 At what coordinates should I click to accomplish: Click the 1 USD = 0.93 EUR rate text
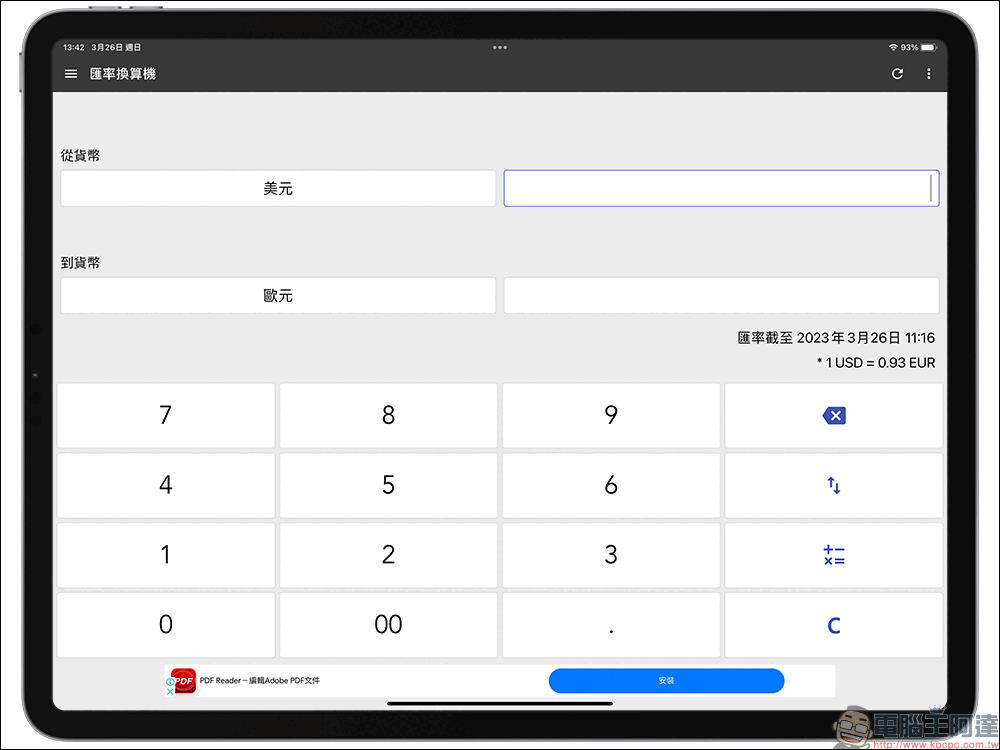(876, 363)
